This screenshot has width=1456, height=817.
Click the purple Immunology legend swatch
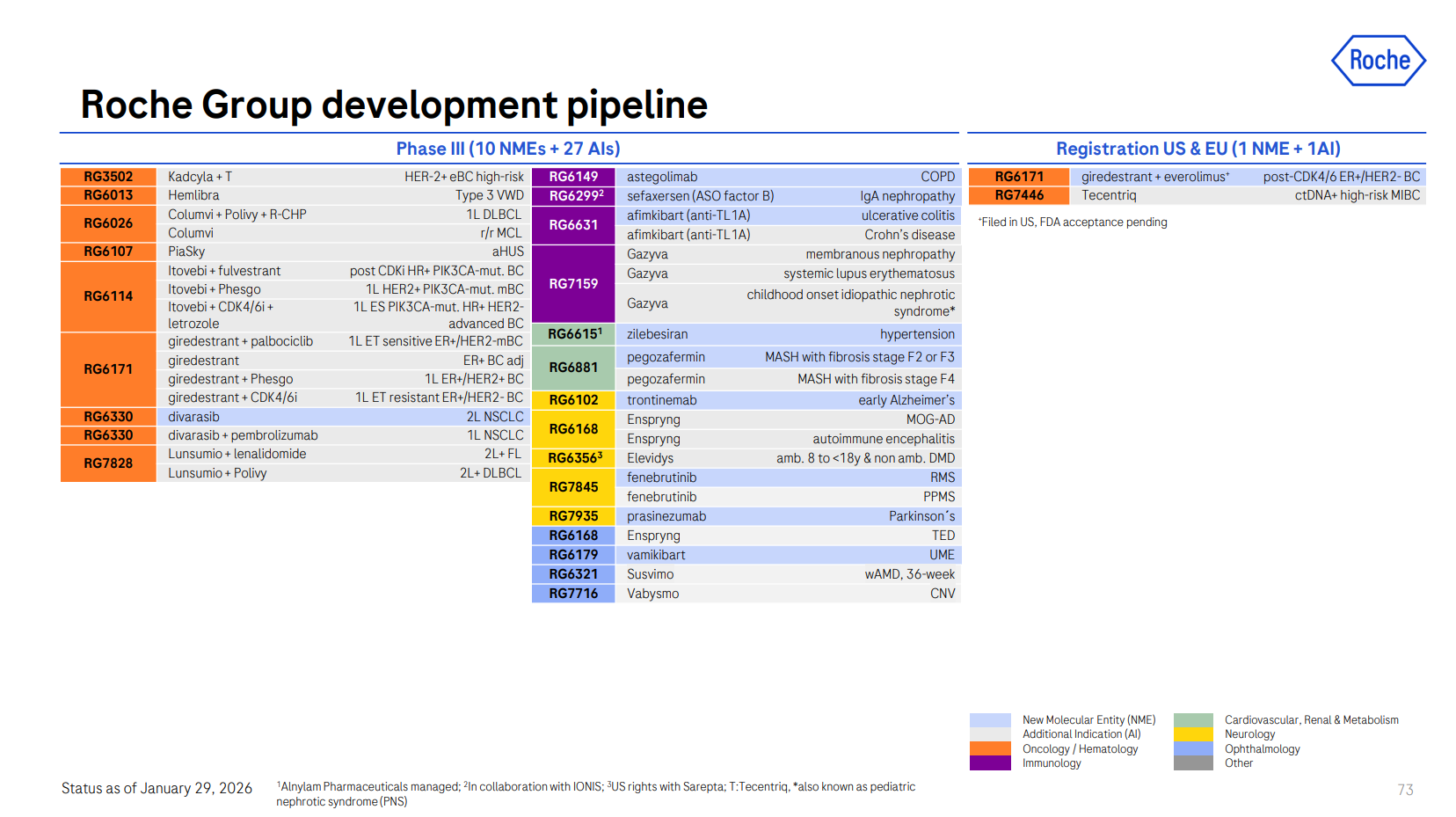pyautogui.click(x=989, y=763)
